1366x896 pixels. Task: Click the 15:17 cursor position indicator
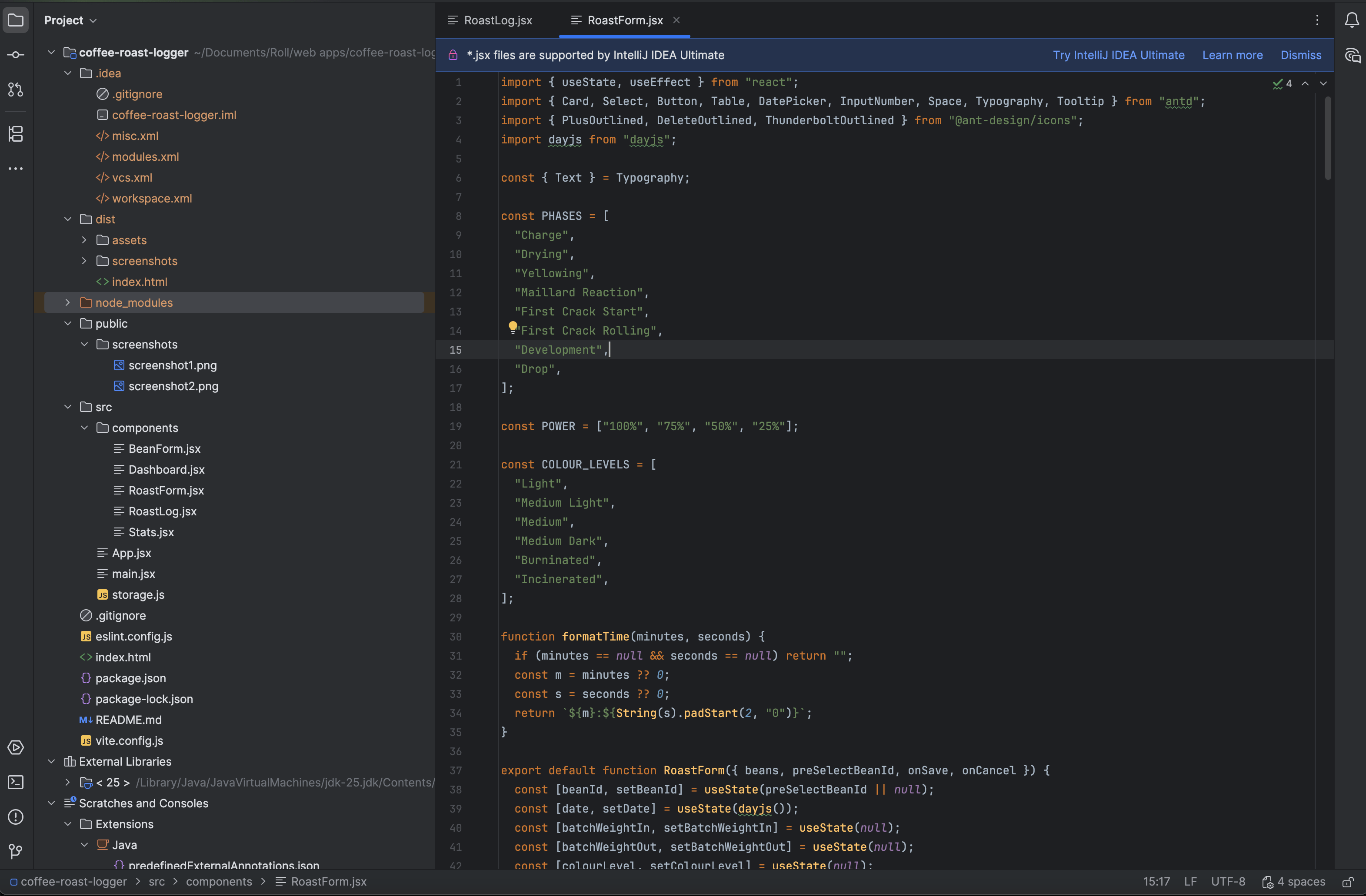click(1156, 882)
